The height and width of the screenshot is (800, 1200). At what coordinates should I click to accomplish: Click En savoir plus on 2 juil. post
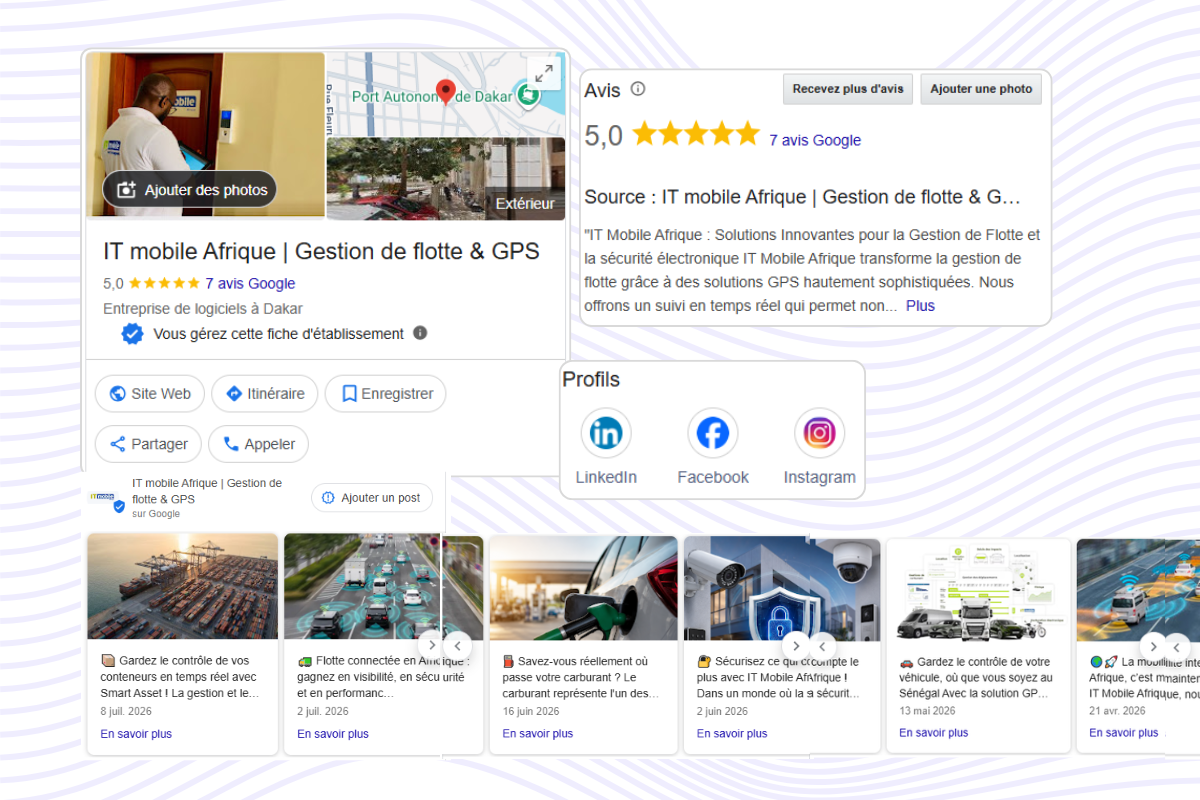click(x=333, y=734)
